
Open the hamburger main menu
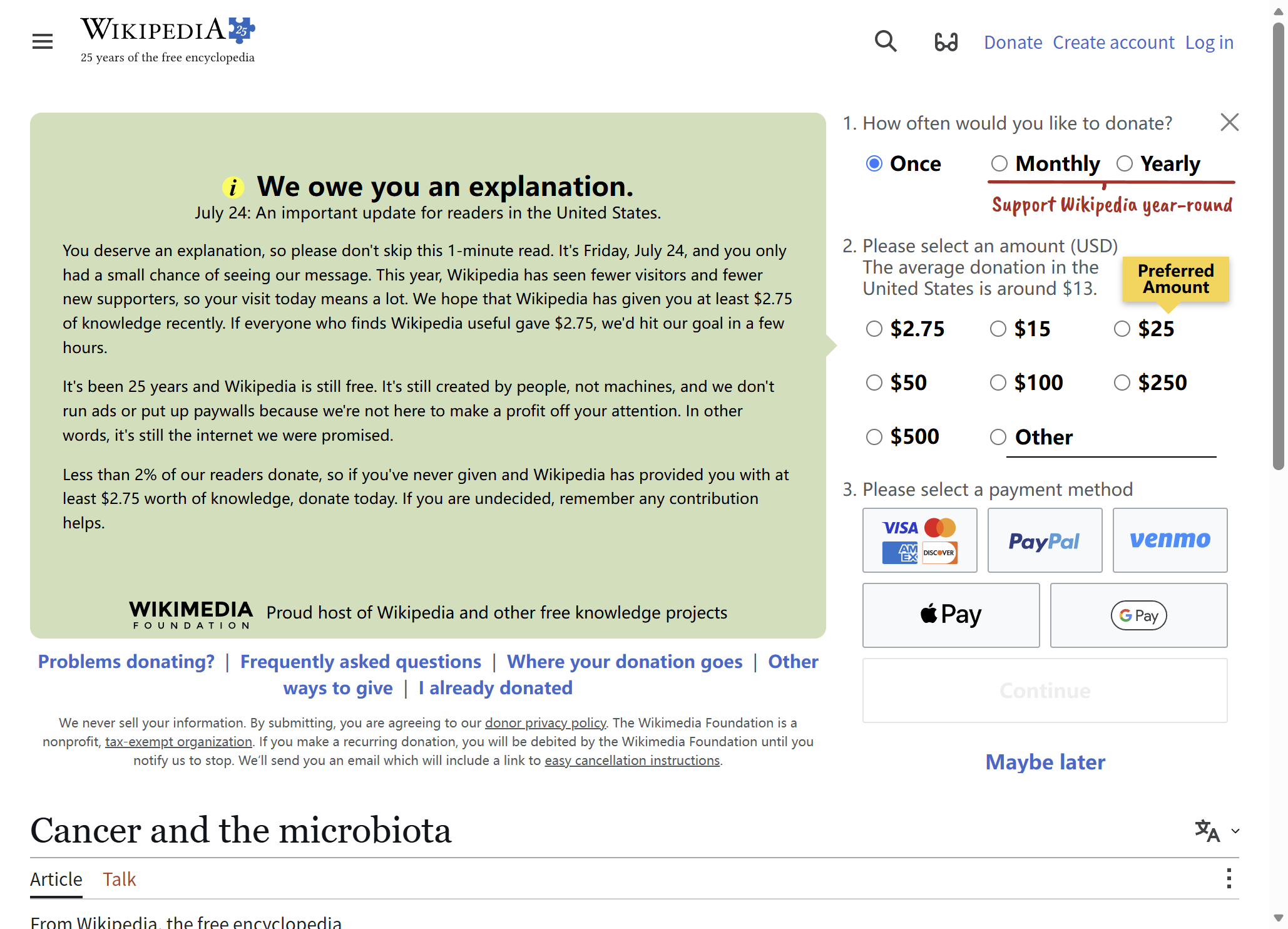[x=43, y=42]
